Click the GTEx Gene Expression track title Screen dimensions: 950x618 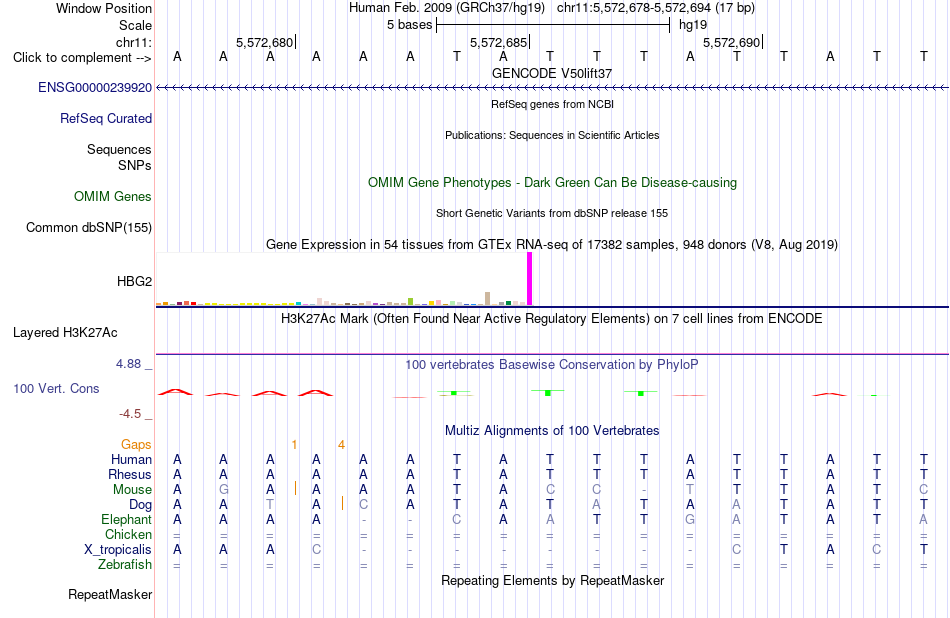552,245
